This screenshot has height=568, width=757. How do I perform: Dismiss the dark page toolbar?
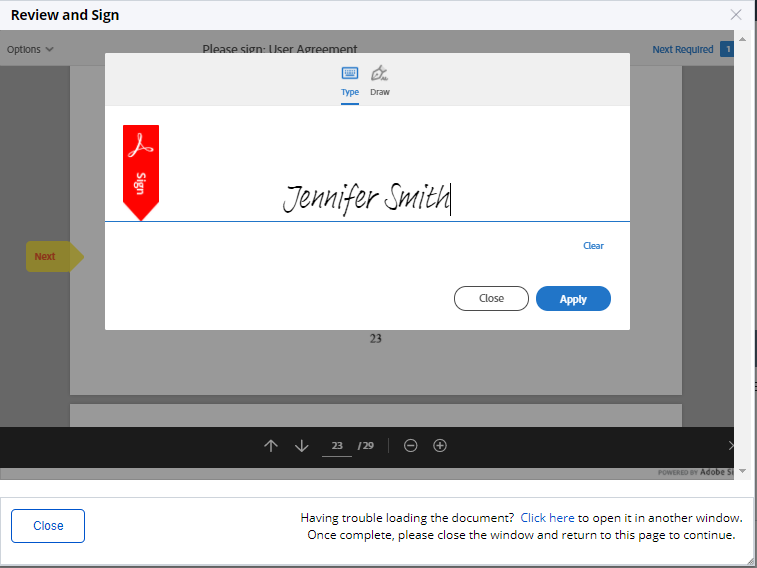click(731, 446)
